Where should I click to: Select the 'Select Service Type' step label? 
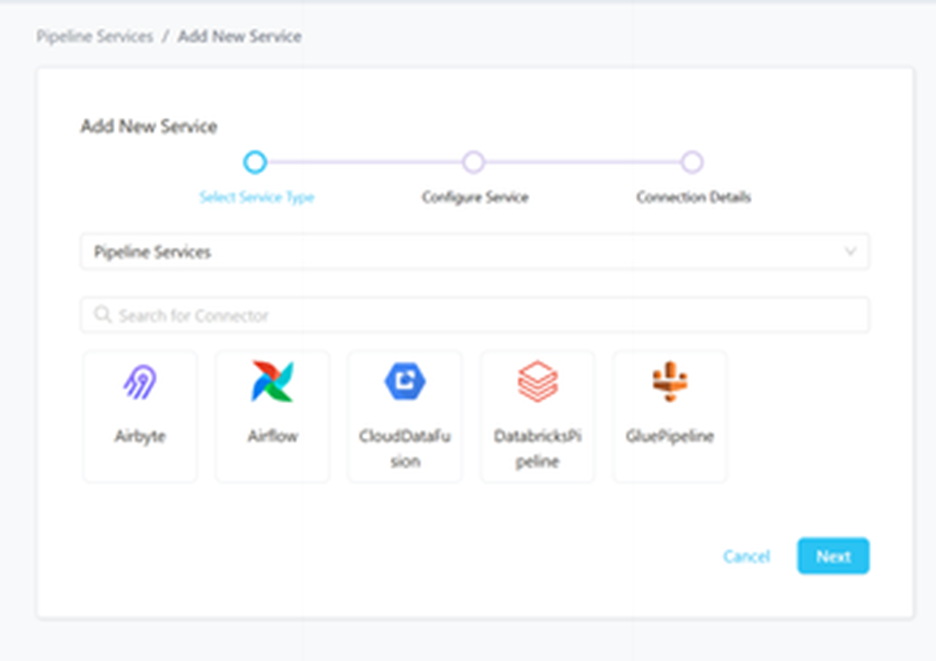click(x=257, y=197)
